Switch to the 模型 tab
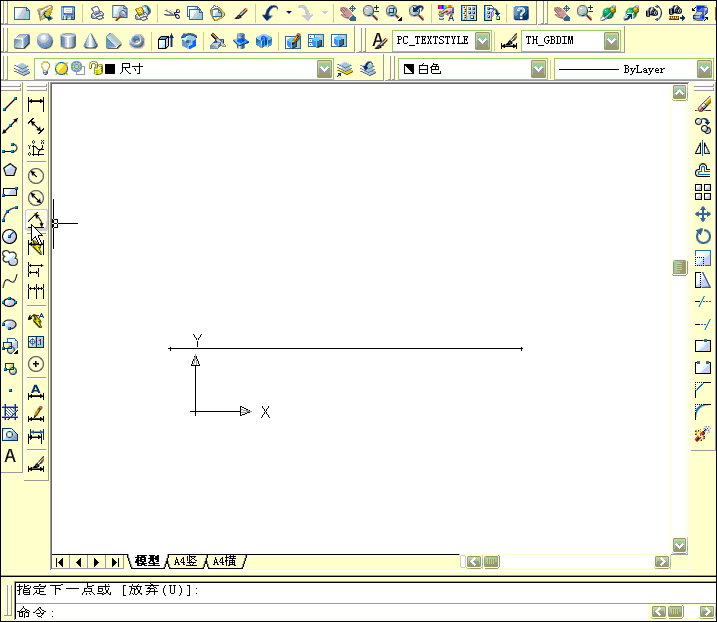This screenshot has width=717, height=622. [147, 561]
